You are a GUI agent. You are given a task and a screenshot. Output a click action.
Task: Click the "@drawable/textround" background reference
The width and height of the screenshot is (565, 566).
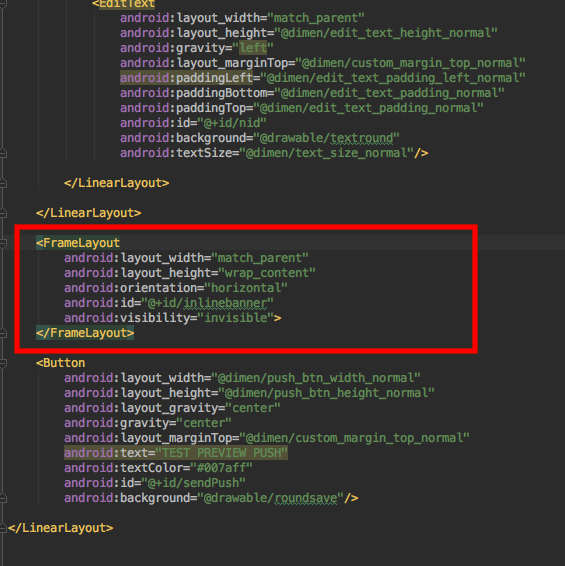tap(326, 138)
